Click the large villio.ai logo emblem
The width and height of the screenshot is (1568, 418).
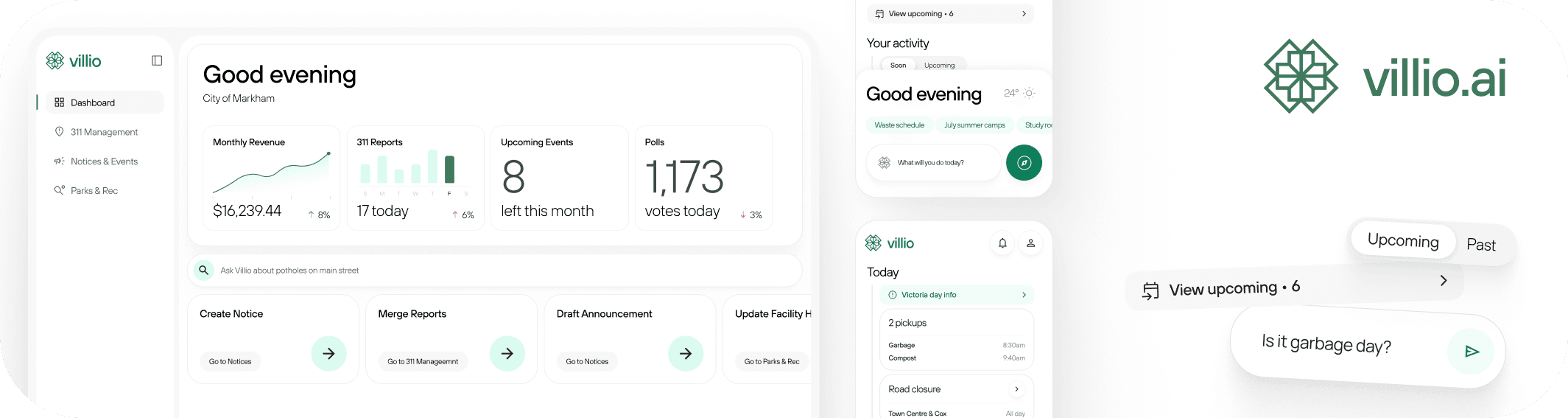(1301, 76)
